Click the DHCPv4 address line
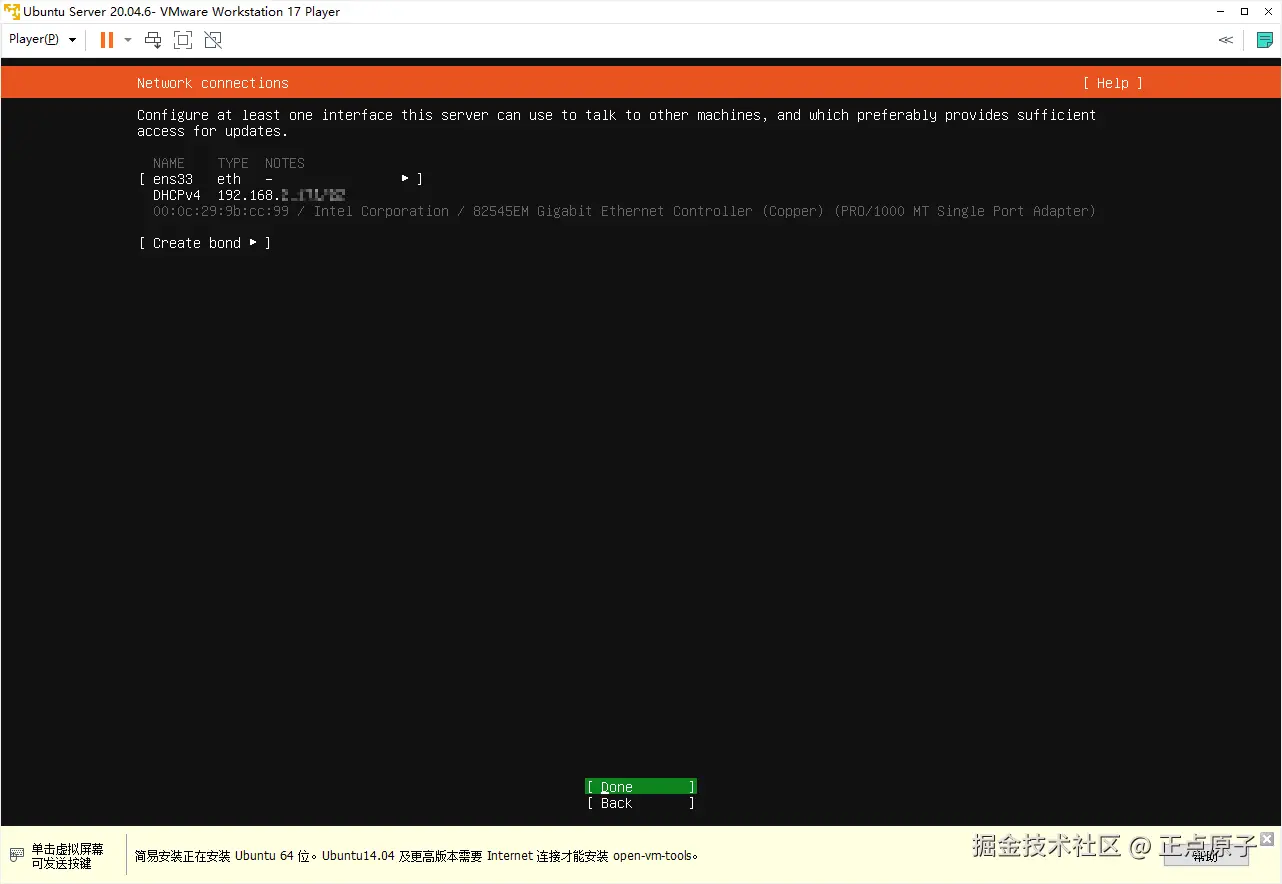The width and height of the screenshot is (1282, 884). coord(249,195)
